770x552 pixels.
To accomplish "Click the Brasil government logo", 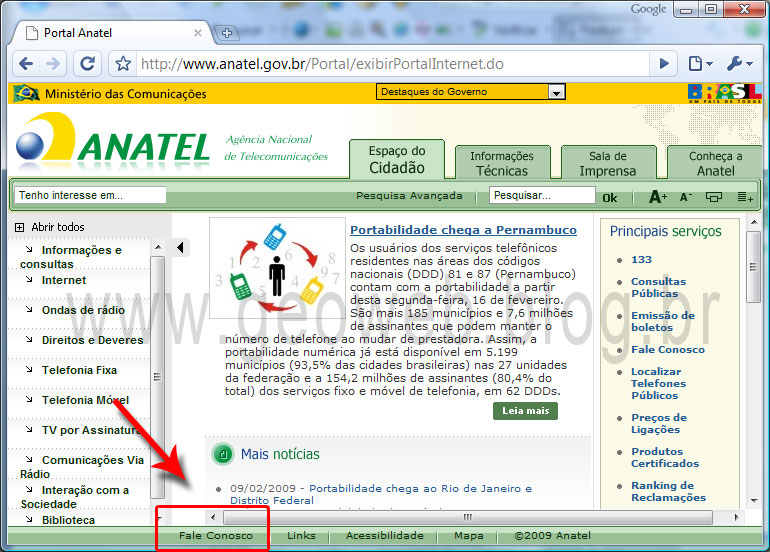I will (x=724, y=93).
